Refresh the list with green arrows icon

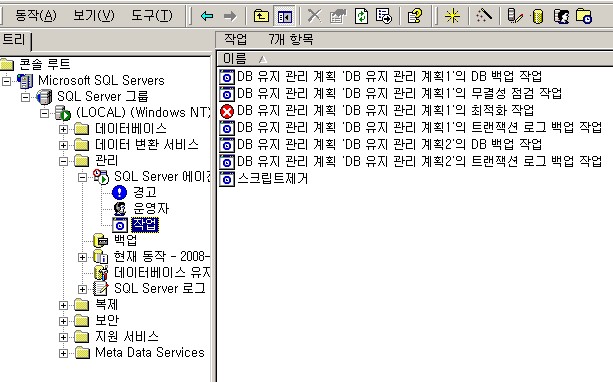pos(361,16)
